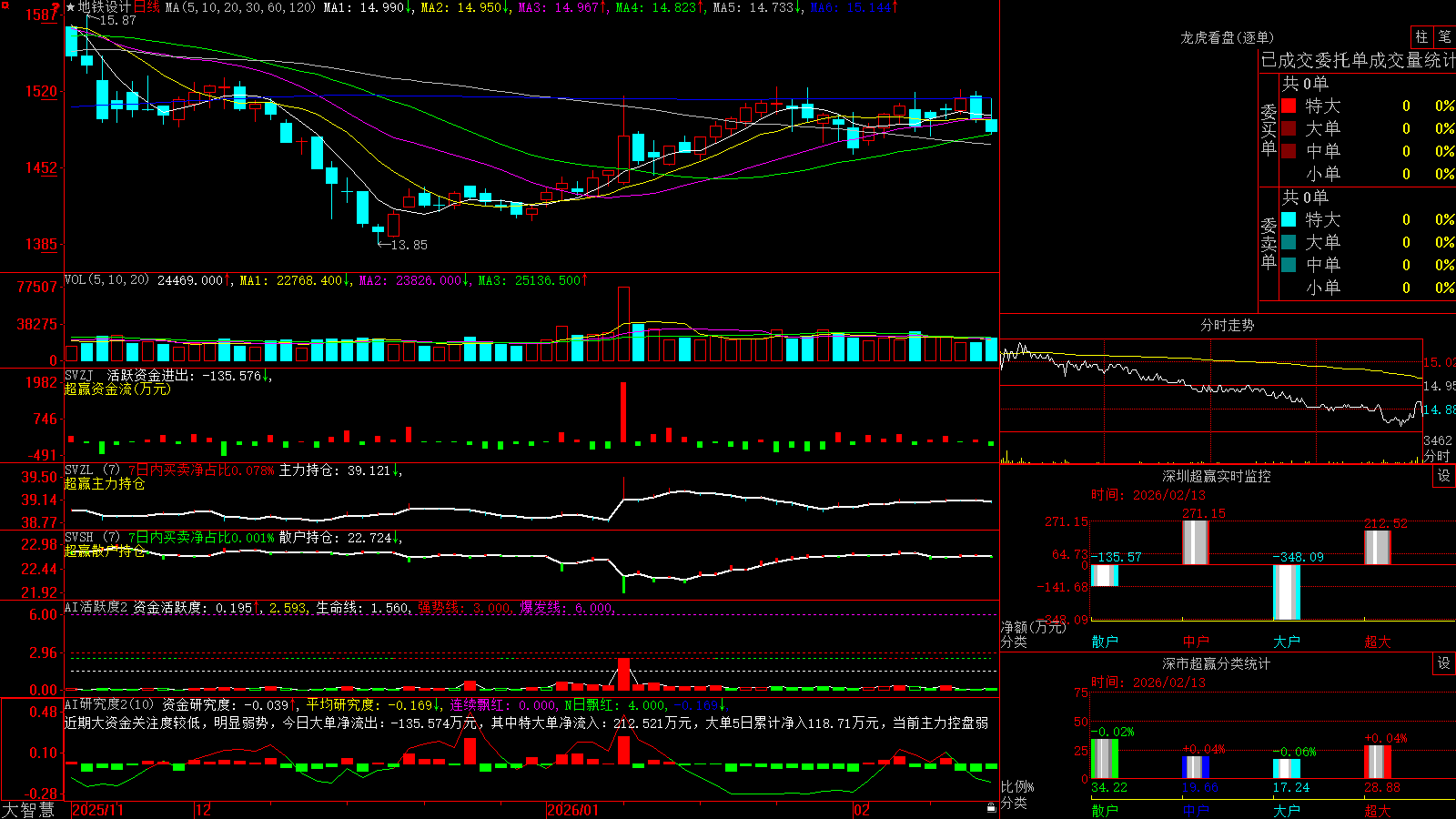This screenshot has width=1456, height=819.
Task: Open the SVZL (7) indicator label
Action: (92, 470)
